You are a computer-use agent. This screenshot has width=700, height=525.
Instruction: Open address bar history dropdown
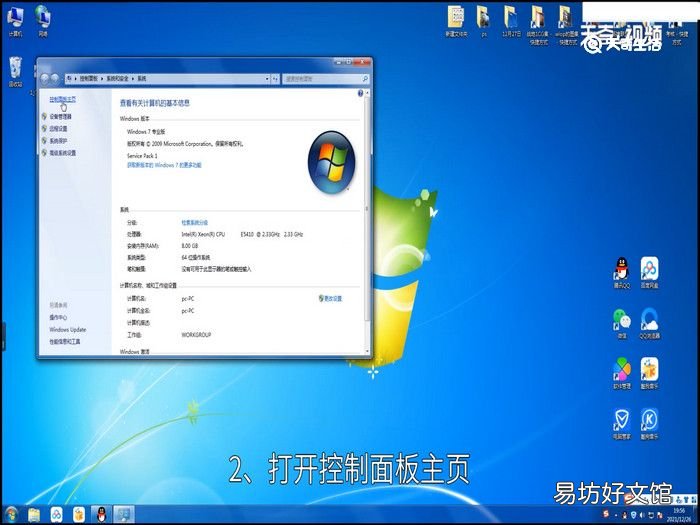click(267, 79)
